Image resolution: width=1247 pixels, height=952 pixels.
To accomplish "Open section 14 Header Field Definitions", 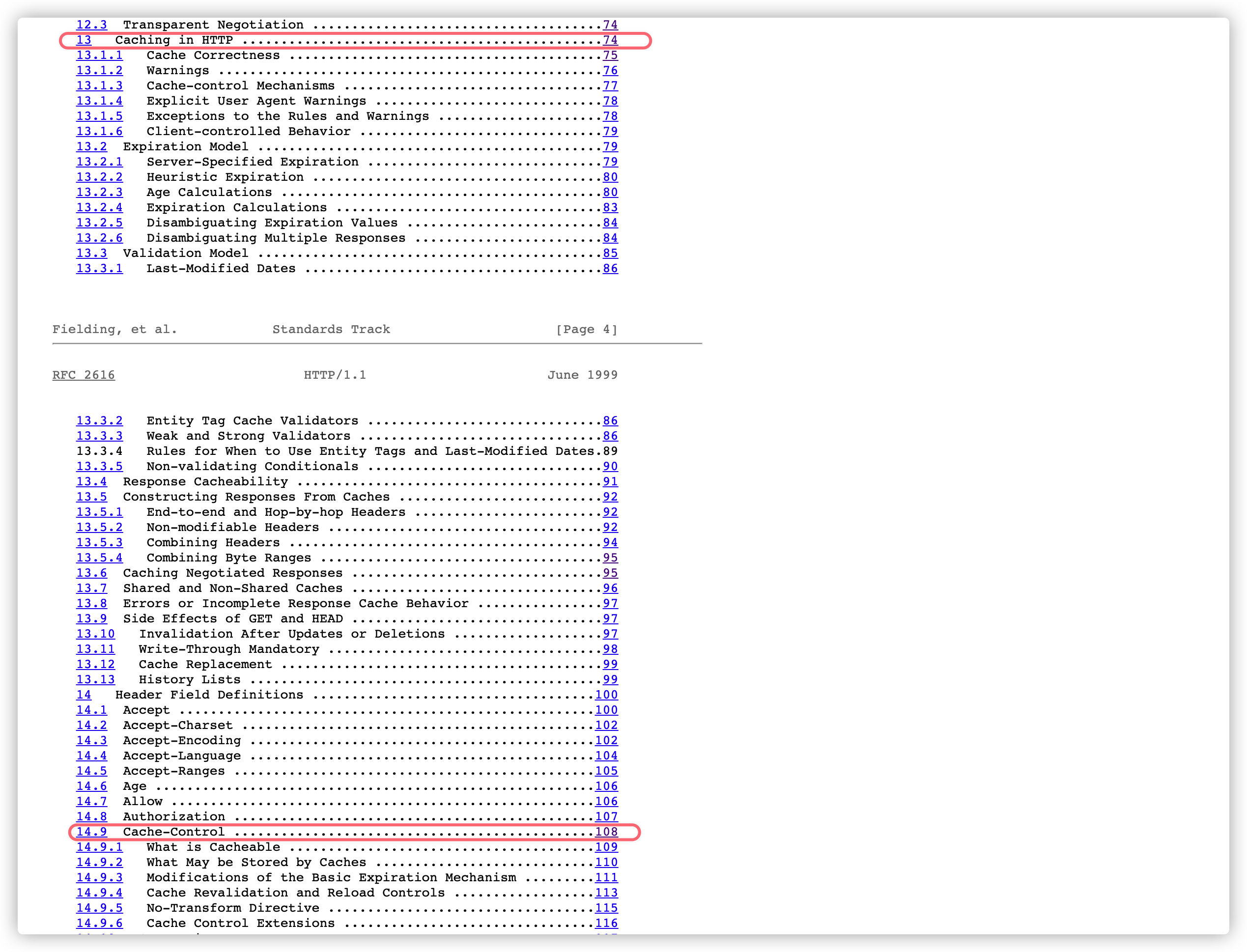I will 84,695.
